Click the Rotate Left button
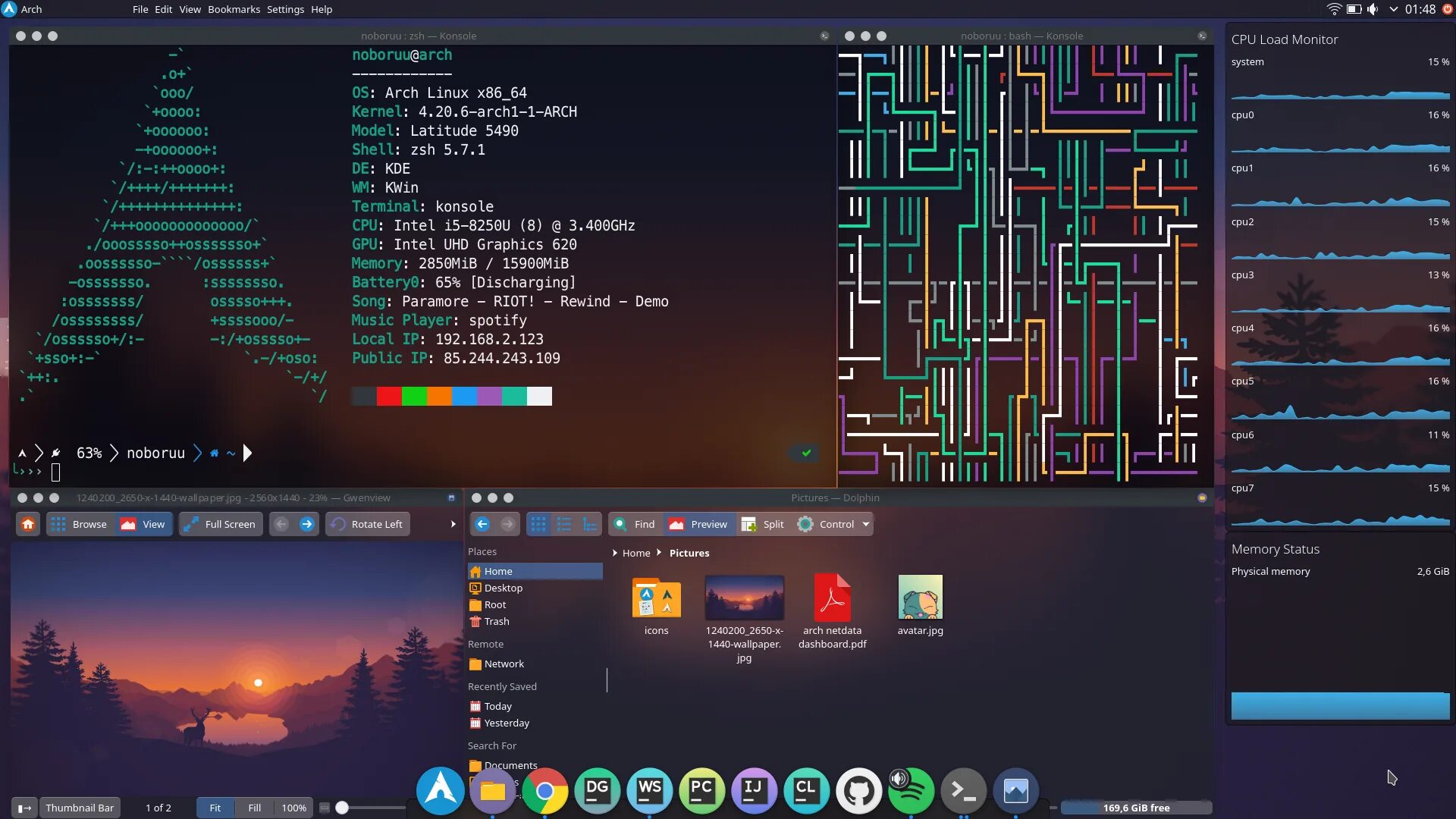The image size is (1456, 819). (x=368, y=524)
